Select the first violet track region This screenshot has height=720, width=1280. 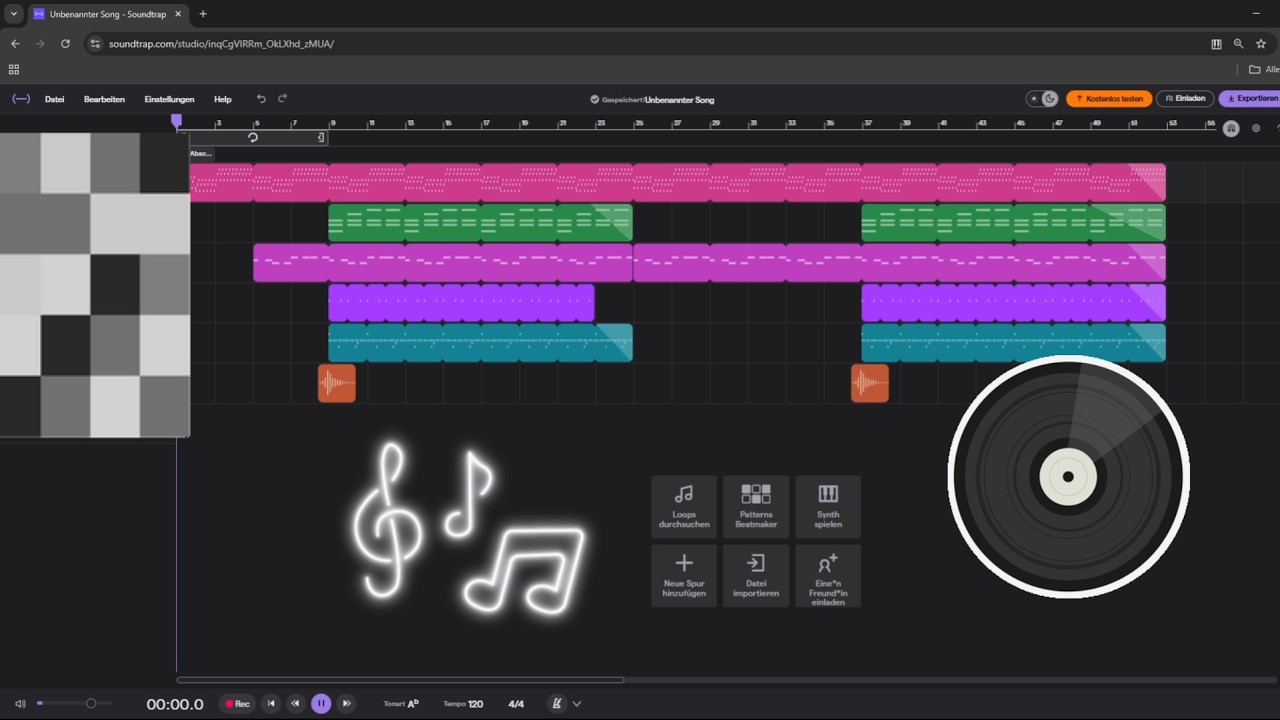(x=461, y=303)
